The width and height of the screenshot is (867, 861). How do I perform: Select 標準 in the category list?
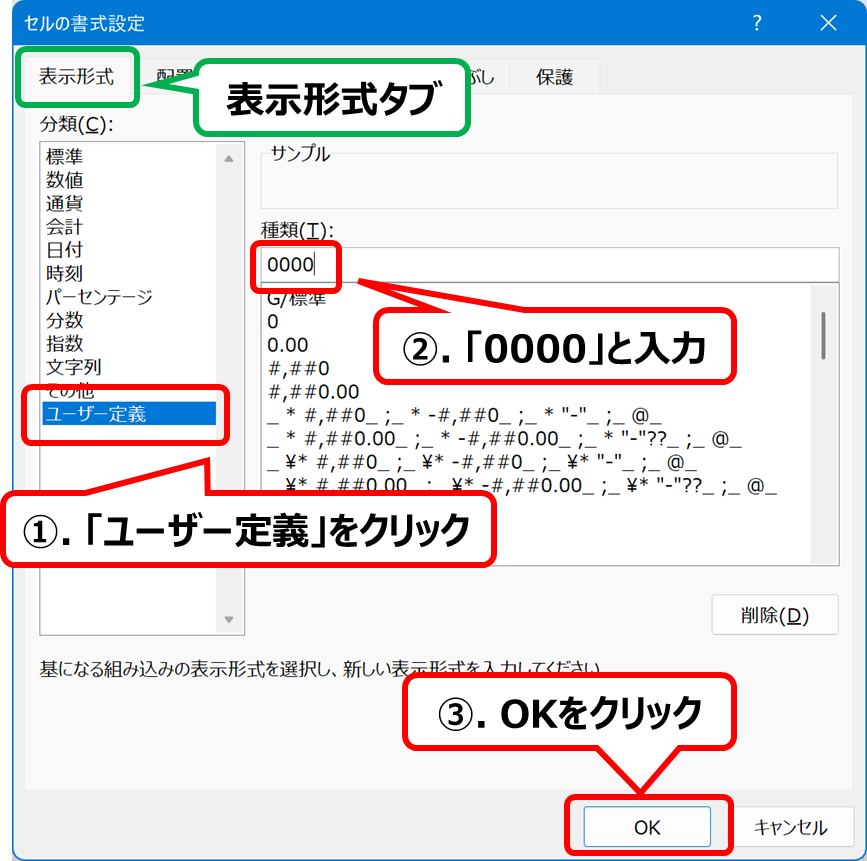click(x=65, y=157)
